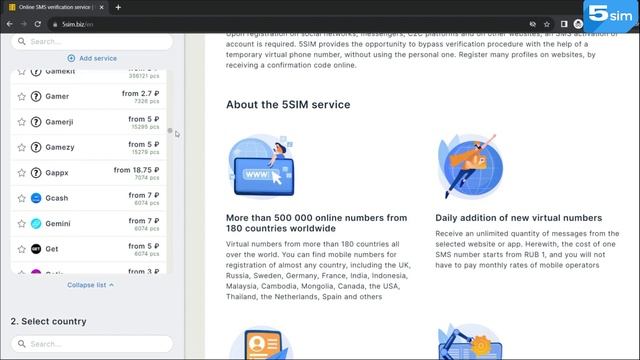Collapse the service list
The width and height of the screenshot is (640, 360).
(x=91, y=285)
